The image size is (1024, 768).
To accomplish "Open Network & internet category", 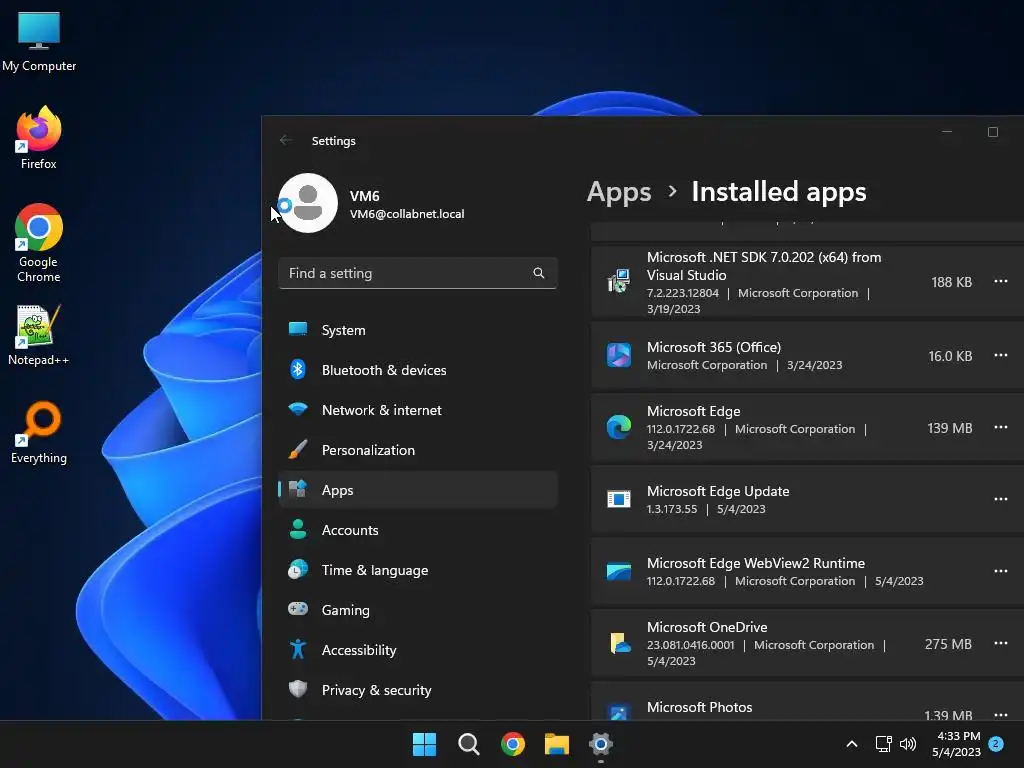I will click(x=418, y=410).
